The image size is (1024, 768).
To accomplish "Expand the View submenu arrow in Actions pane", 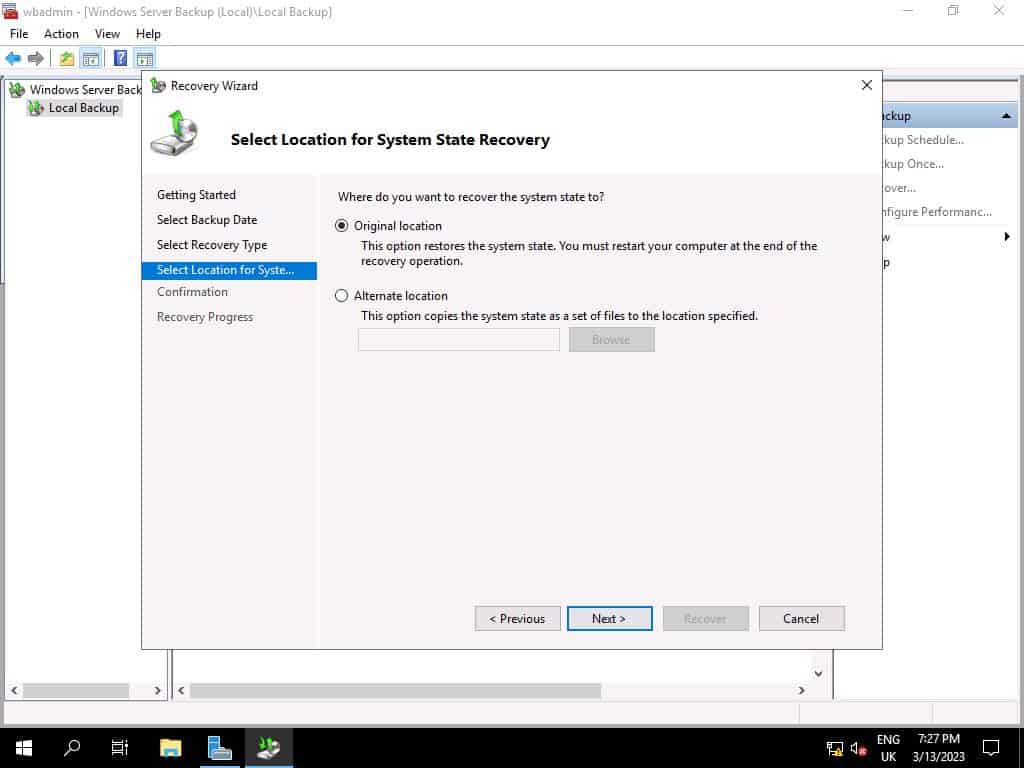I will pos(1006,236).
